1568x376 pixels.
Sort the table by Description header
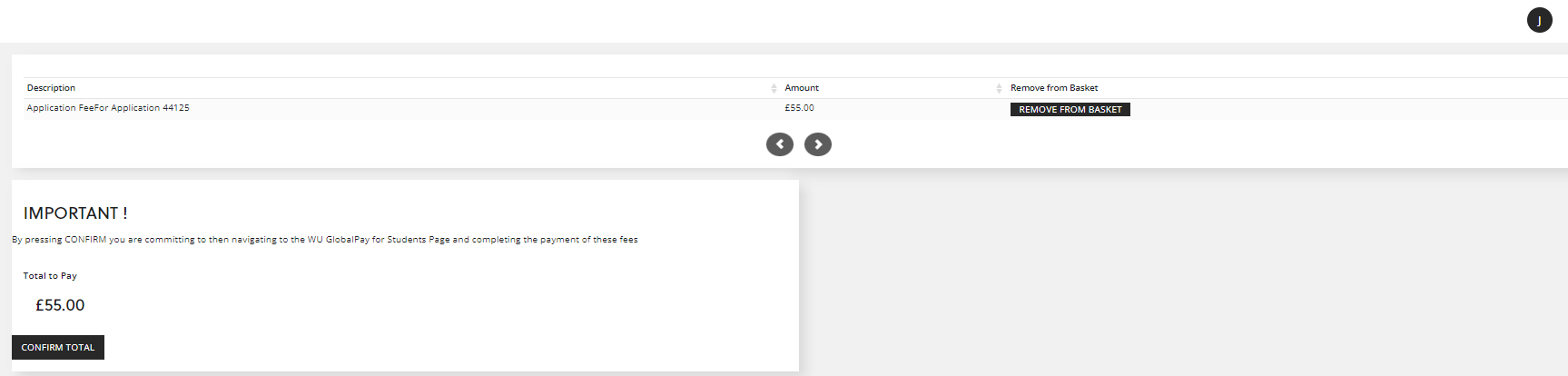point(51,88)
